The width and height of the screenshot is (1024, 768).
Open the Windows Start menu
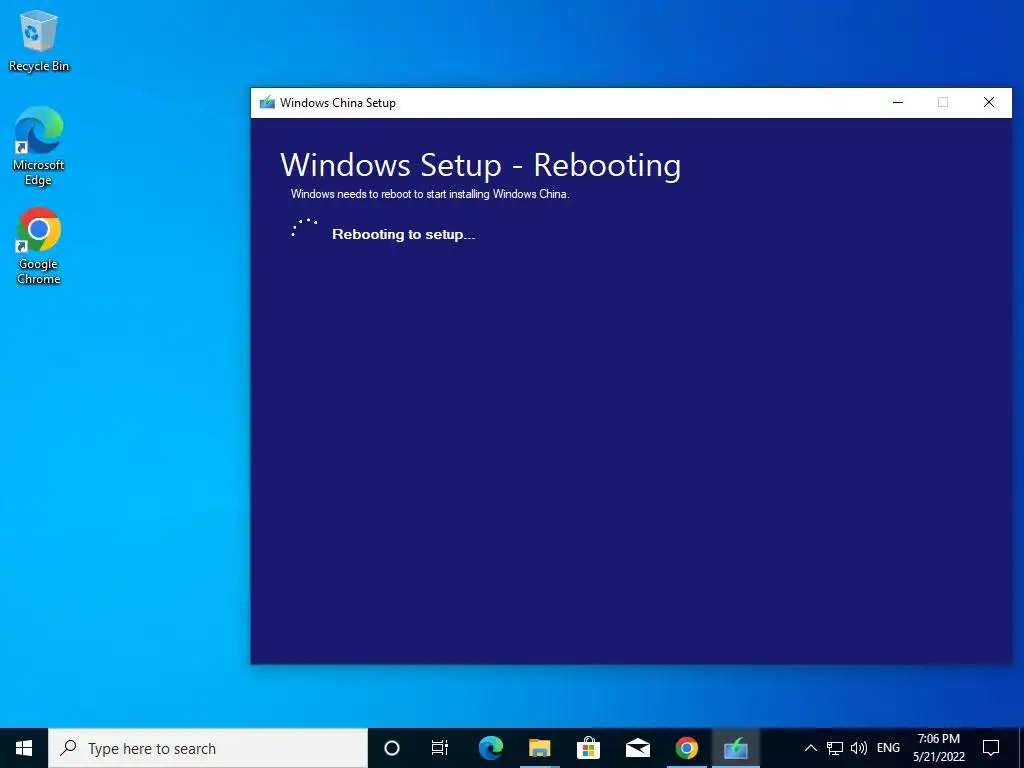click(x=24, y=748)
